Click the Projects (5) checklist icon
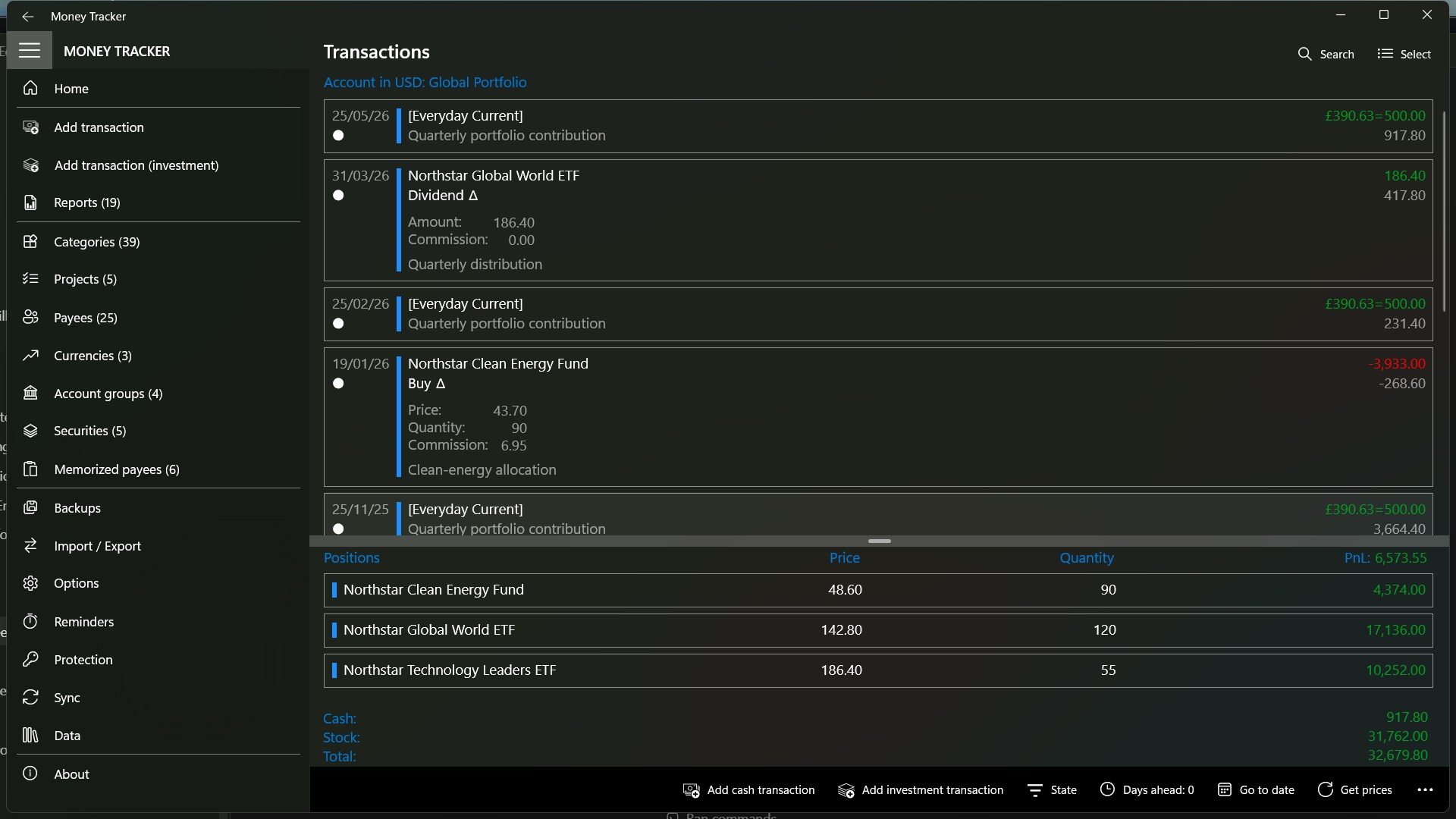 (30, 278)
